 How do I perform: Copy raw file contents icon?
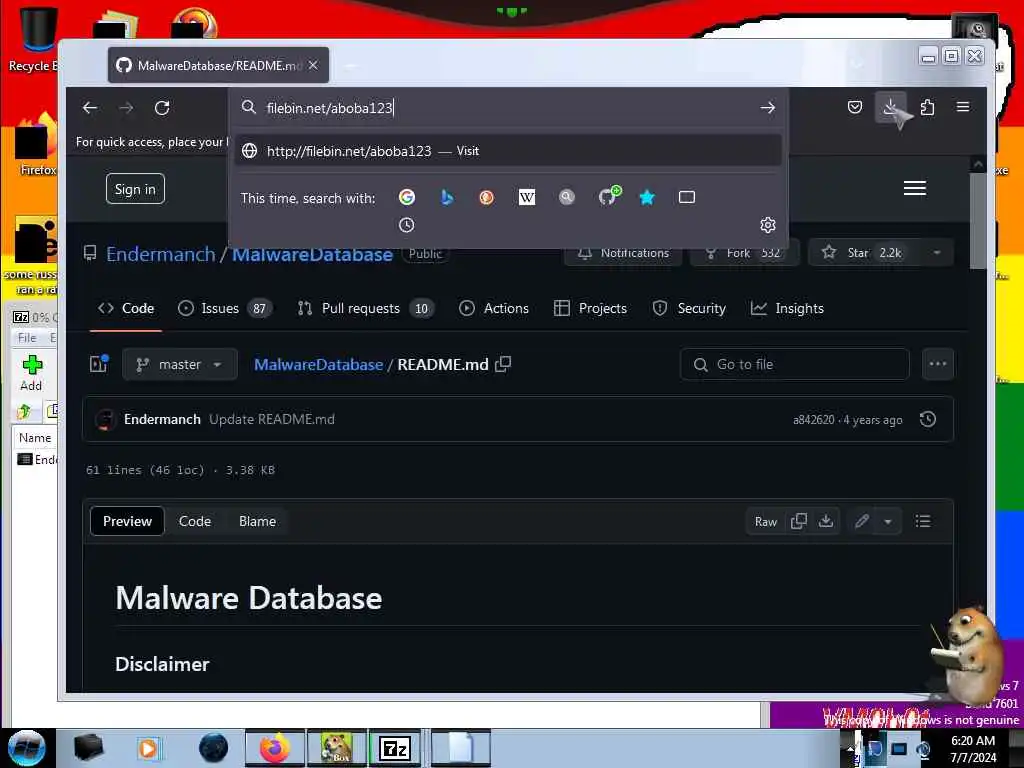[799, 521]
